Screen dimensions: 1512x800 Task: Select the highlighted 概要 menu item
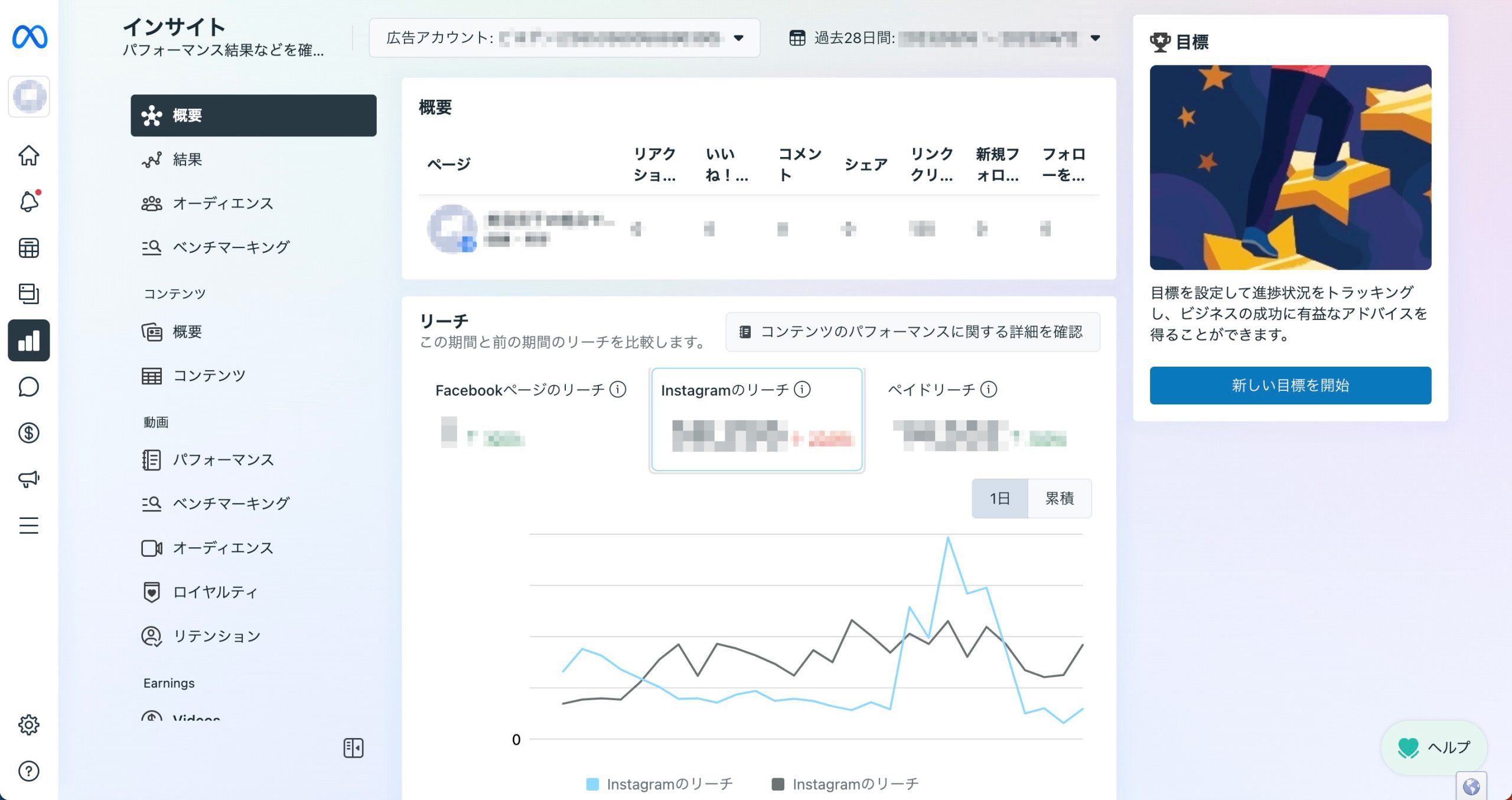(x=253, y=115)
